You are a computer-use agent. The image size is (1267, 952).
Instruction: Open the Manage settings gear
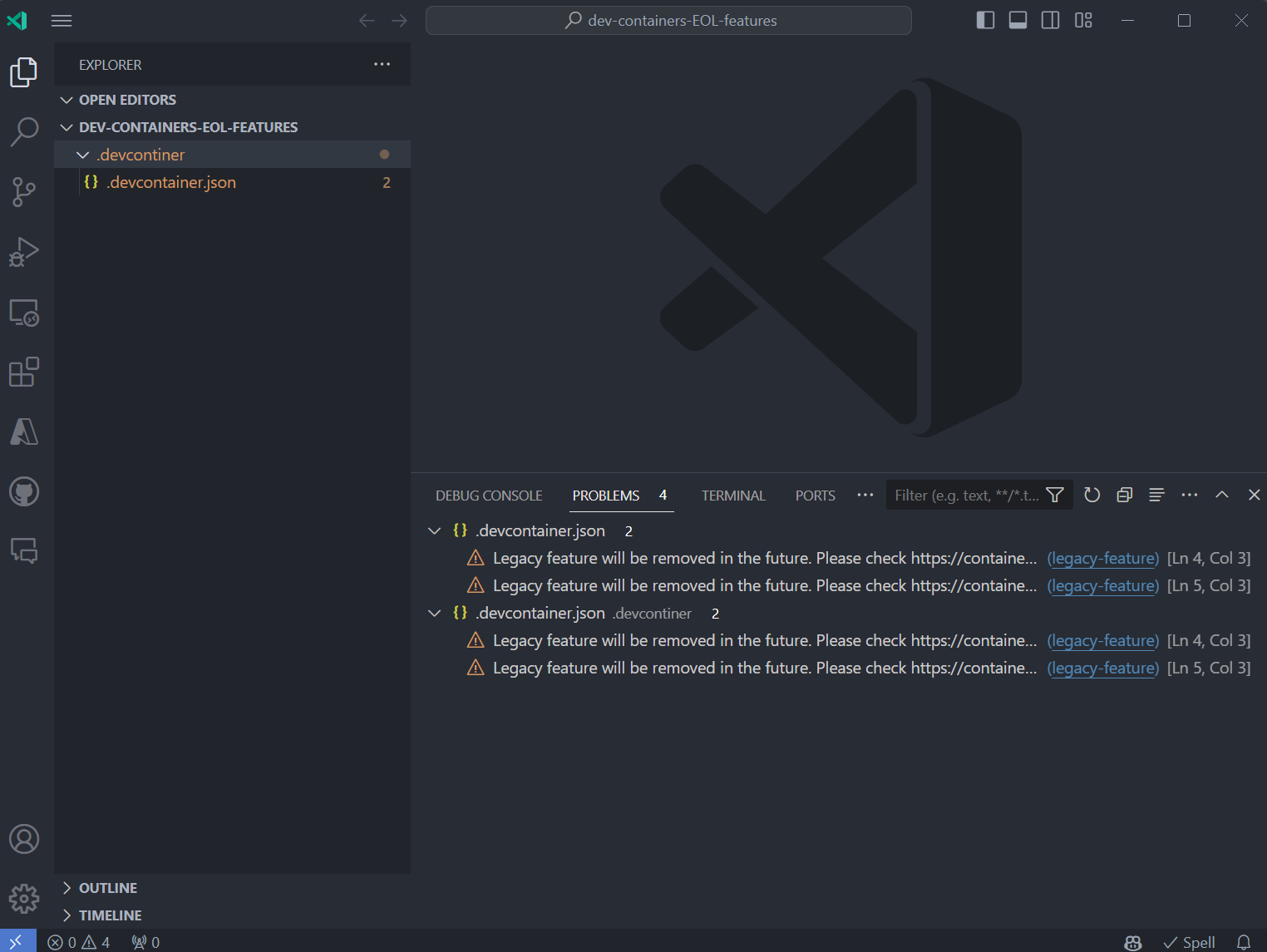pyautogui.click(x=24, y=899)
